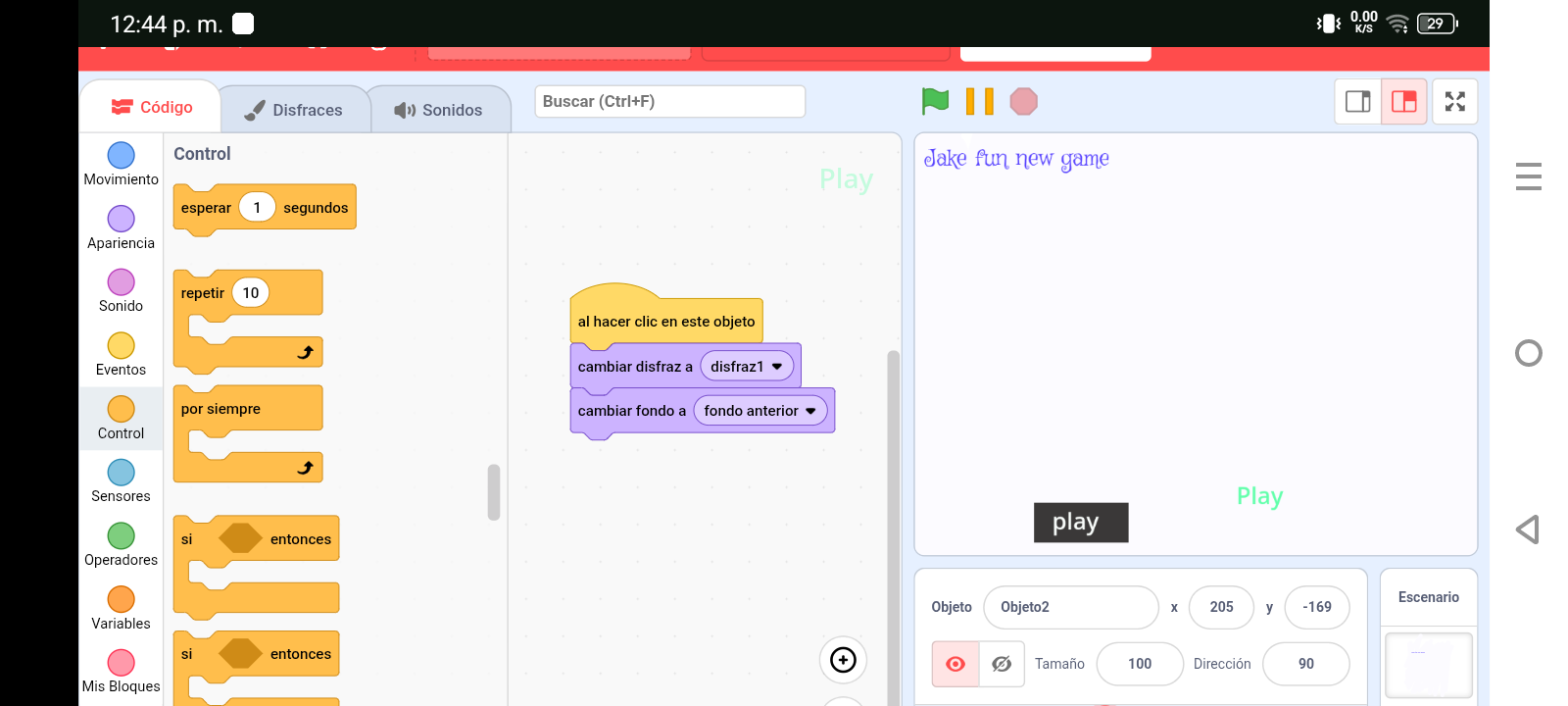Image resolution: width=1568 pixels, height=706 pixels.
Task: Select the Operadores block category
Action: coord(121,544)
